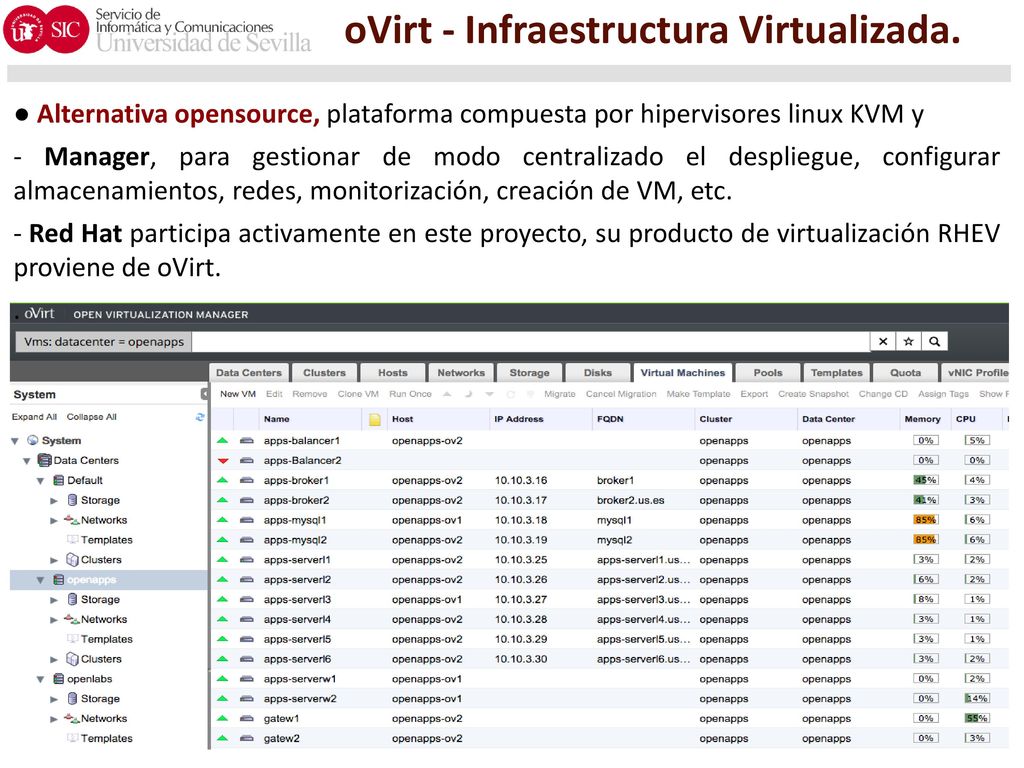Bookmark the search with star icon
This screenshot has height=768, width=1024.
[x=908, y=342]
